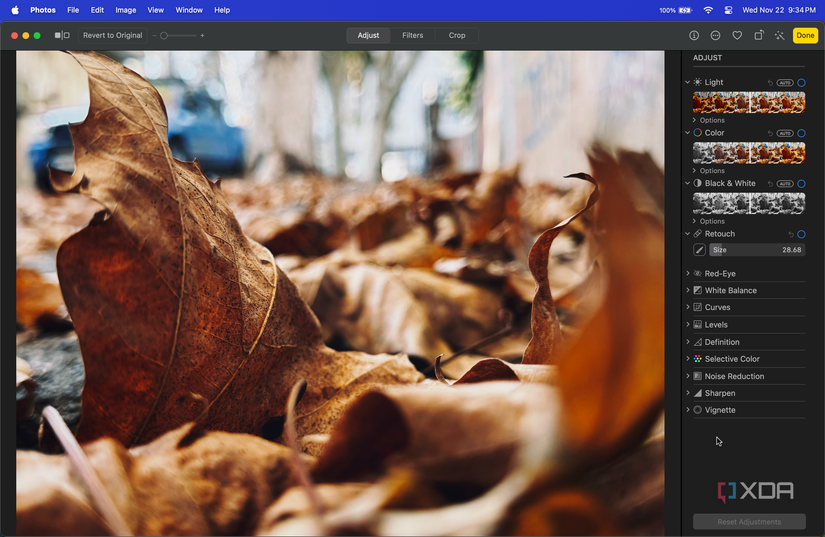This screenshot has height=537, width=825.
Task: Collapse the Black & White section chevron
Action: click(687, 183)
